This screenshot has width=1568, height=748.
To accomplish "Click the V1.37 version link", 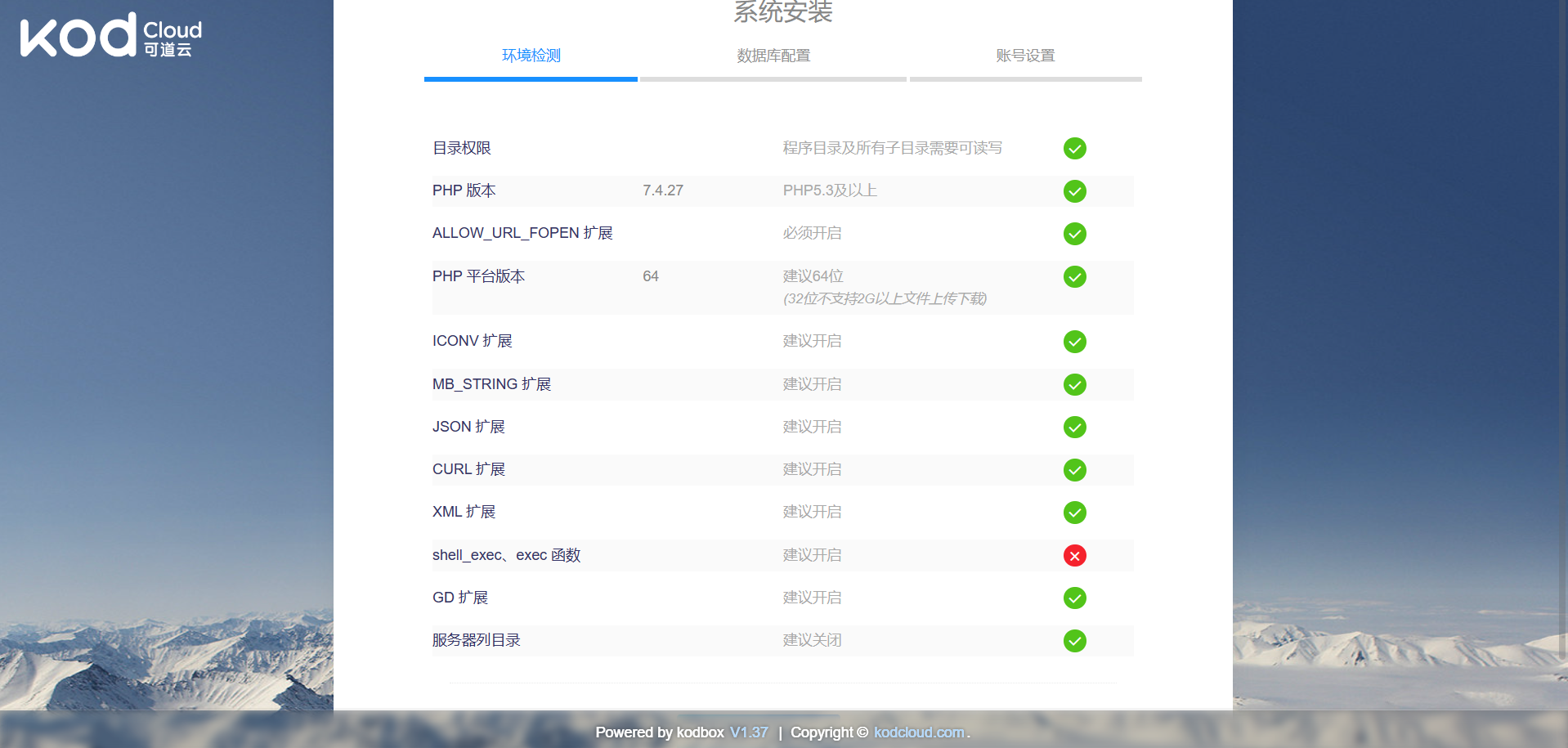I will tap(749, 732).
